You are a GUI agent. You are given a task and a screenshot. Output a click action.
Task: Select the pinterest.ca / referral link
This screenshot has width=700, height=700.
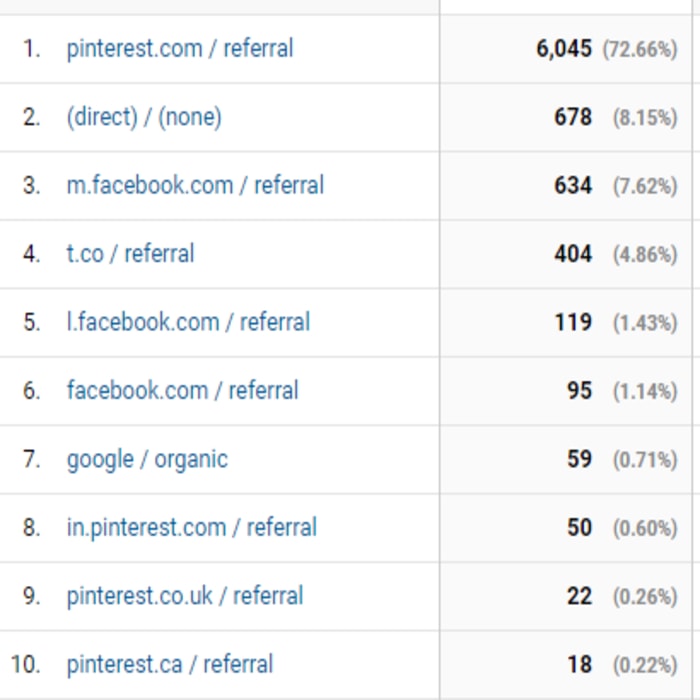[169, 664]
